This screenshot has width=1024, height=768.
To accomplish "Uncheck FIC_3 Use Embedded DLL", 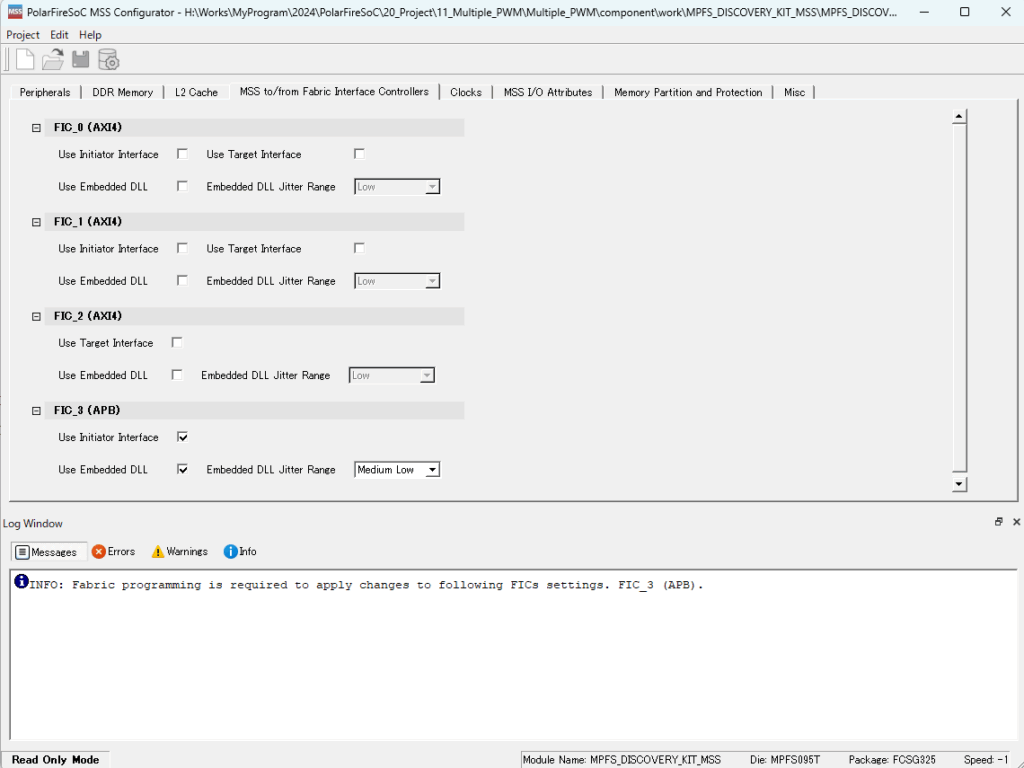I will pyautogui.click(x=182, y=469).
